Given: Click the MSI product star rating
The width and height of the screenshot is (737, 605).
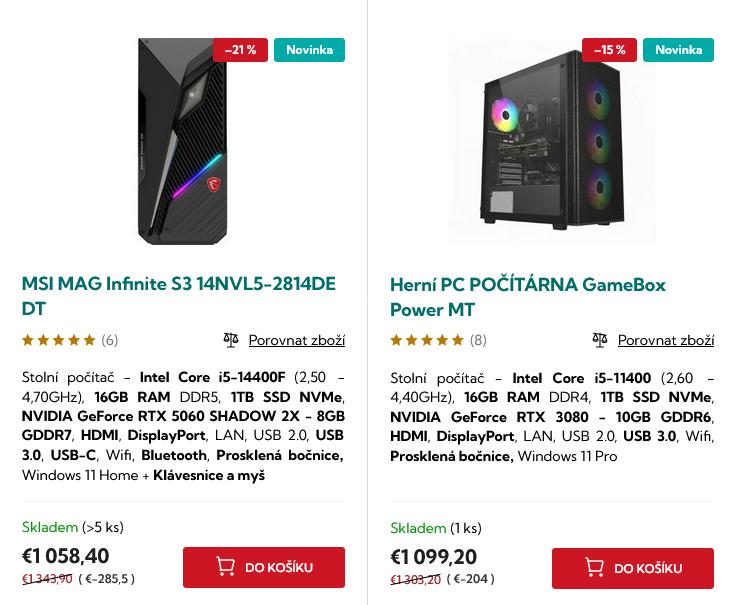Looking at the screenshot, I should [59, 340].
